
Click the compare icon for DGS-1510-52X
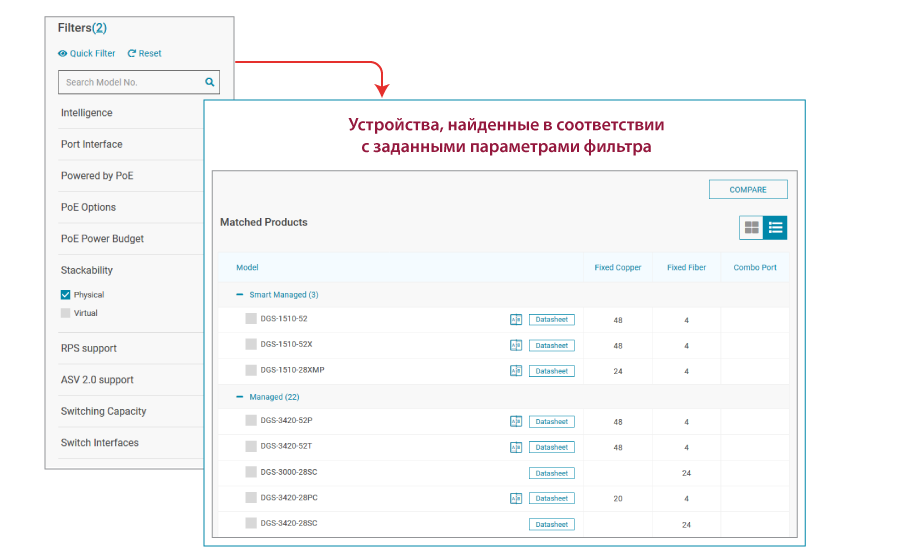coord(516,345)
